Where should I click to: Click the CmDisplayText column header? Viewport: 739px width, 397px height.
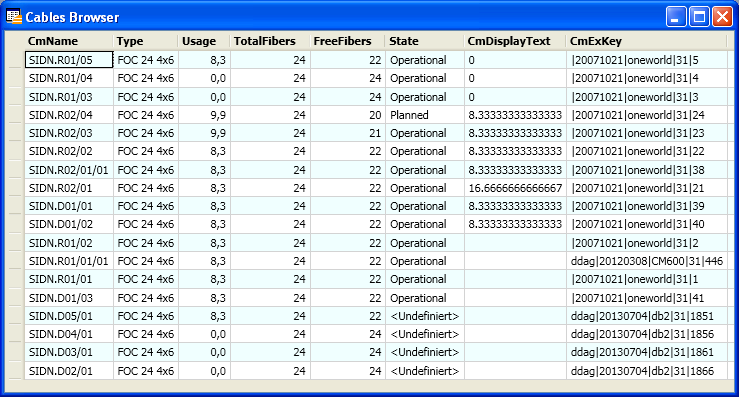pyautogui.click(x=515, y=41)
